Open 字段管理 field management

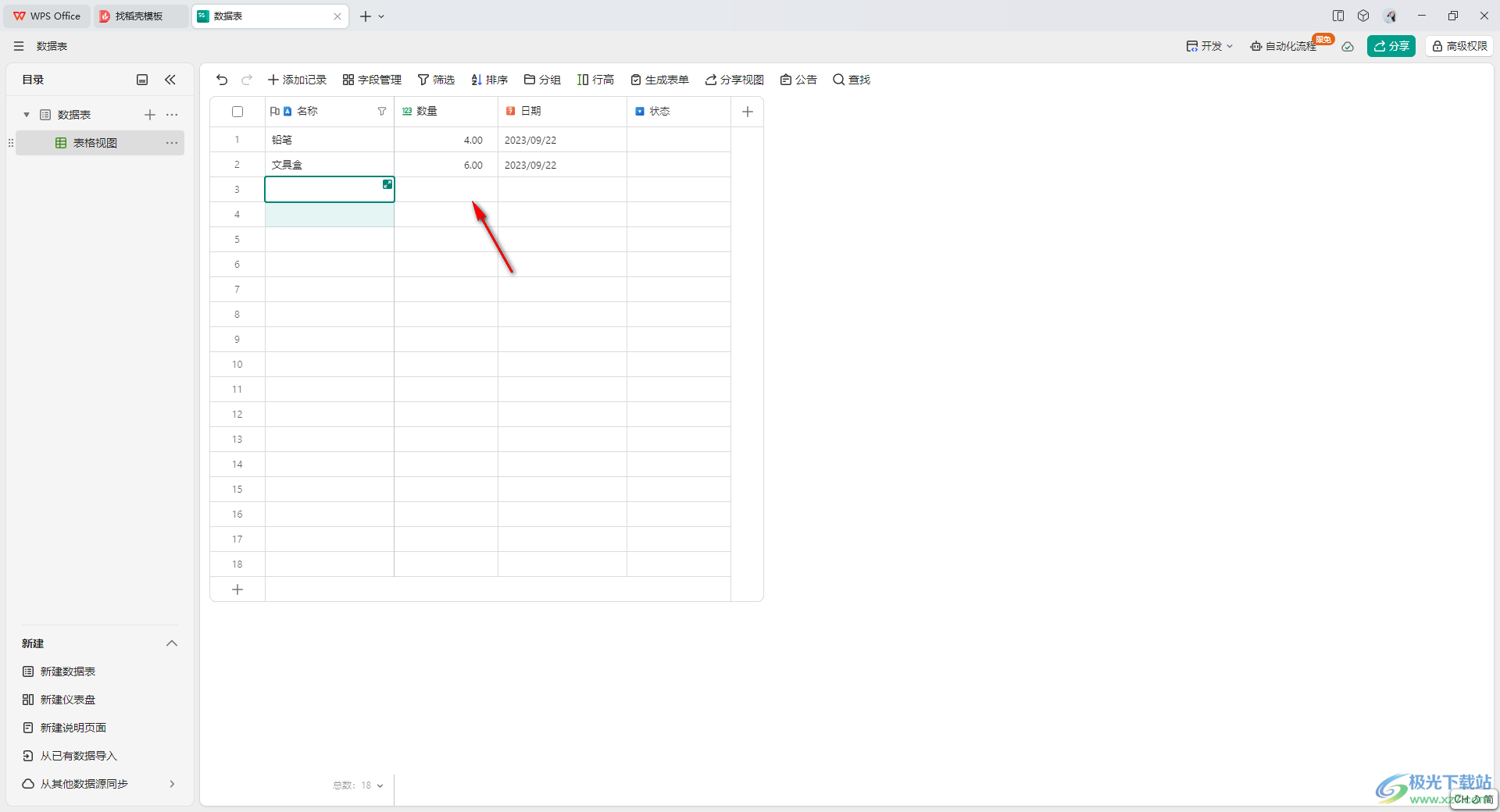(x=372, y=80)
